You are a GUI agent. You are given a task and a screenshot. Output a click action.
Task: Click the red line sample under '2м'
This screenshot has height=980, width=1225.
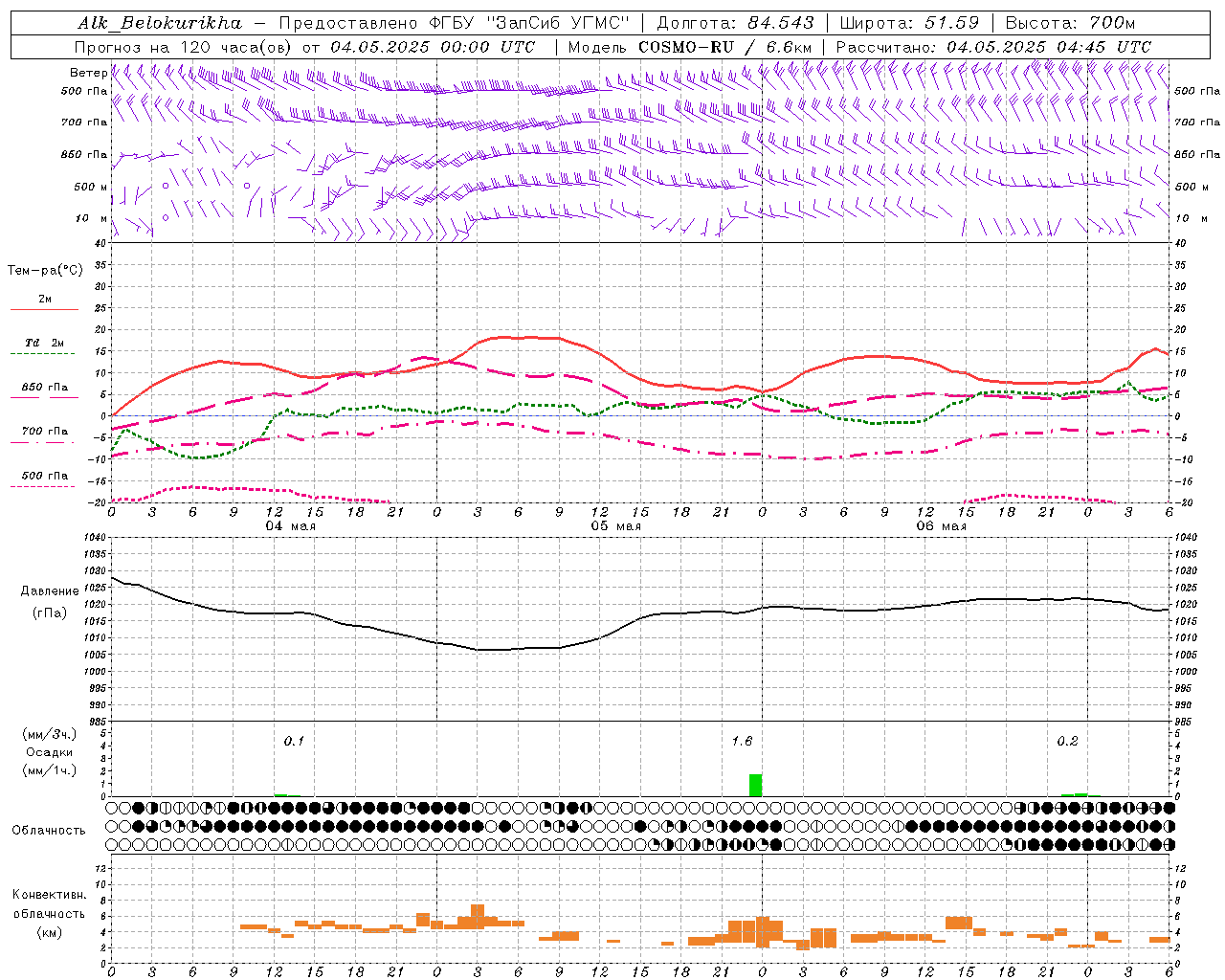pyautogui.click(x=44, y=310)
